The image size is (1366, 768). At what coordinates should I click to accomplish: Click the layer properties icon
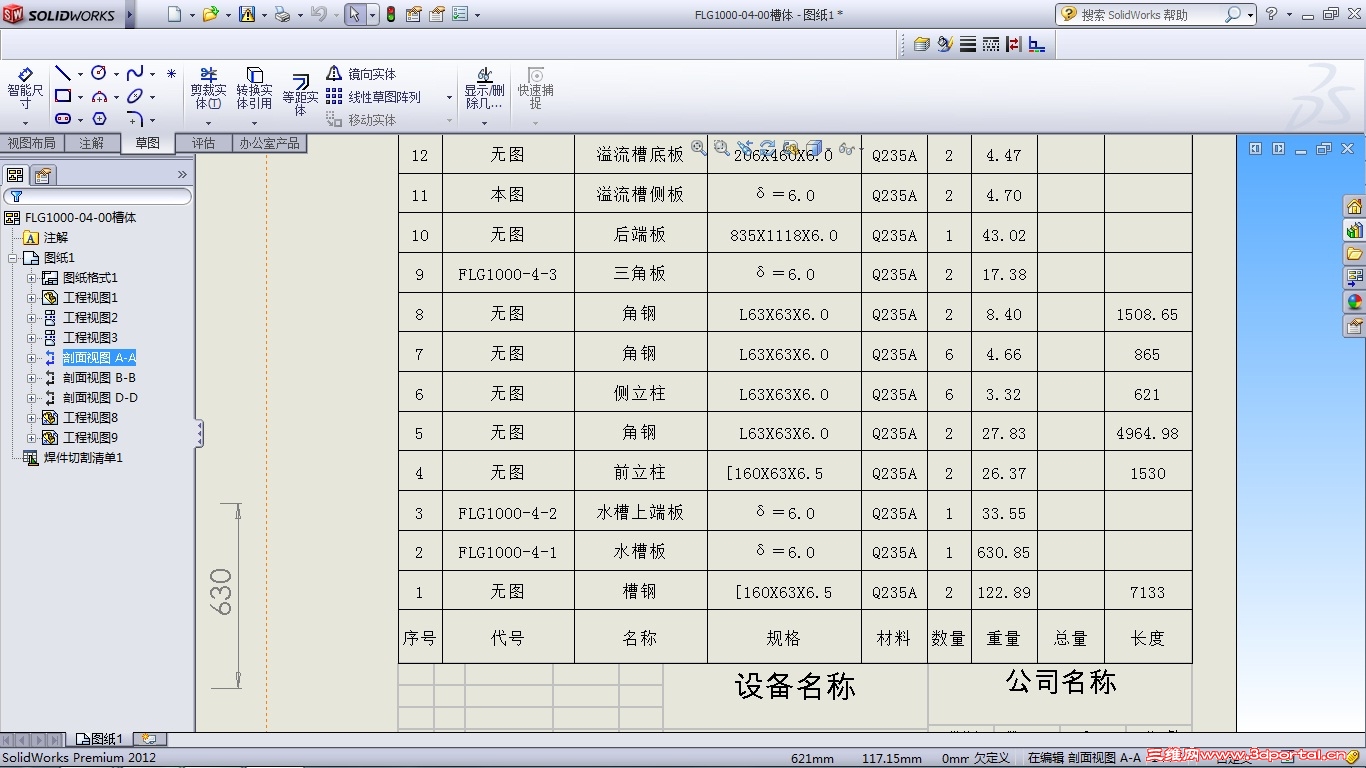pos(922,44)
